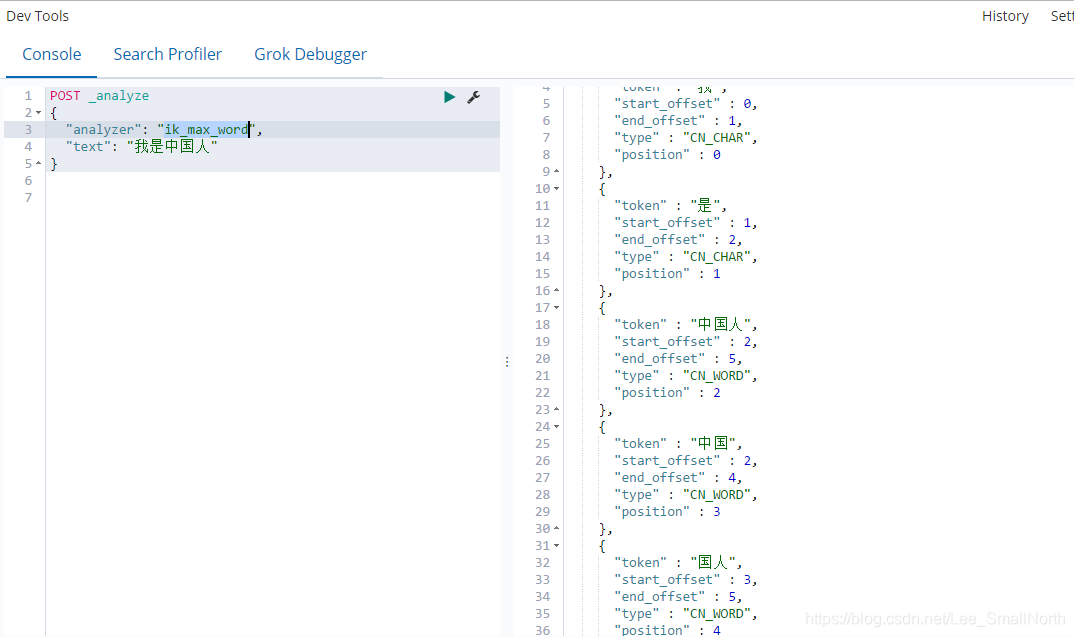Click the token "国人" in the output
1074x637 pixels.
pos(712,562)
